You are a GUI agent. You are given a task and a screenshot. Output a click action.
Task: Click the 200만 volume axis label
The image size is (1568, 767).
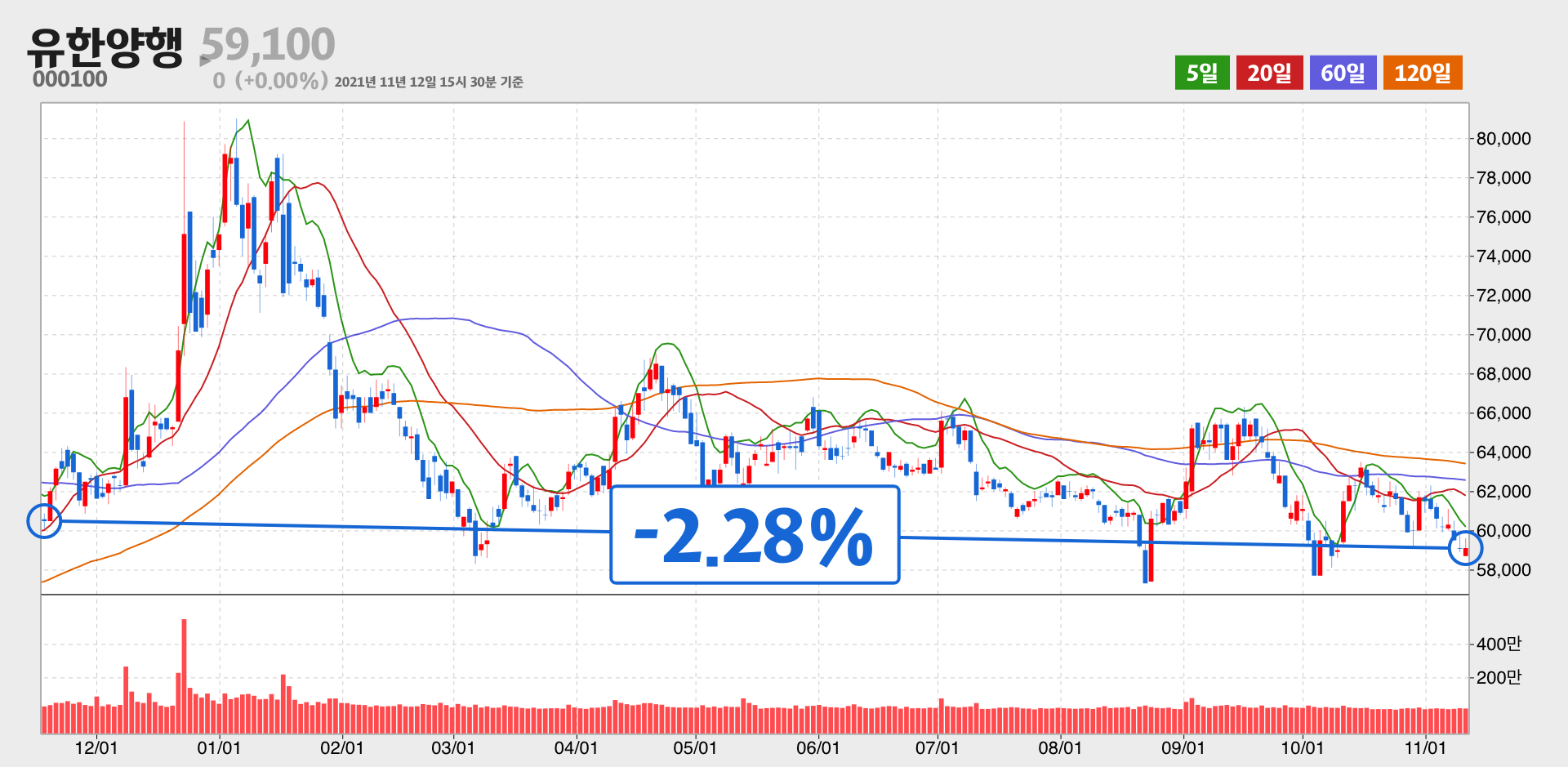(x=1499, y=678)
